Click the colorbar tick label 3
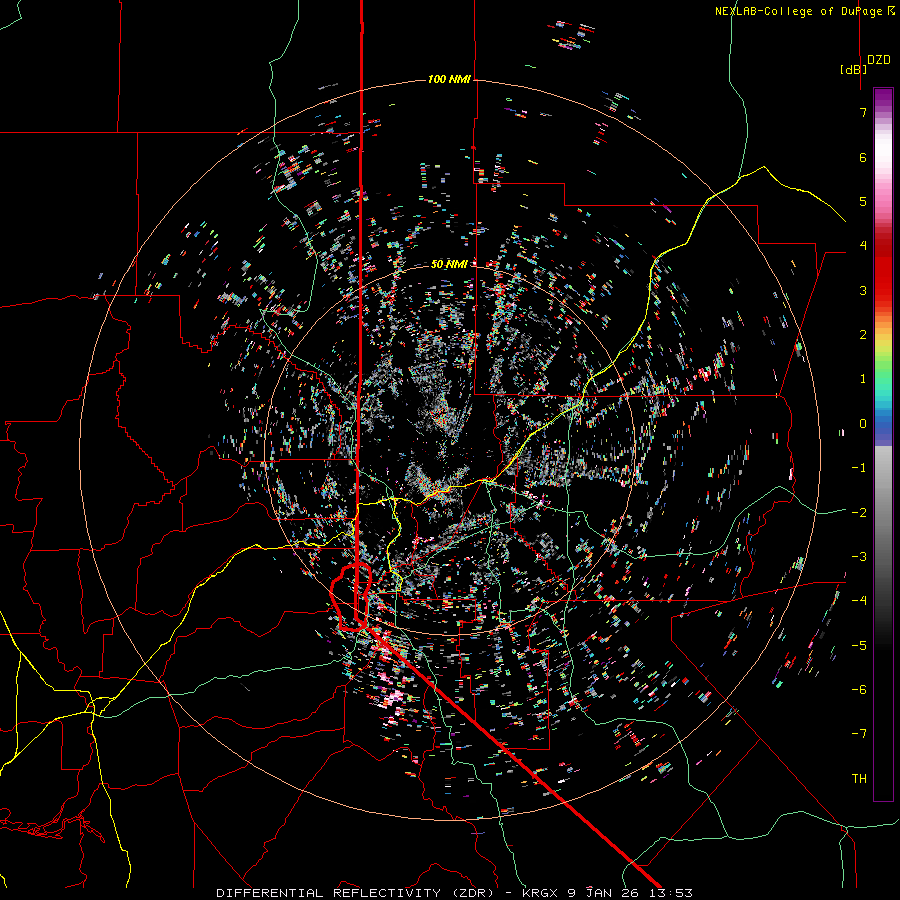Viewport: 900px width, 900px height. (863, 290)
